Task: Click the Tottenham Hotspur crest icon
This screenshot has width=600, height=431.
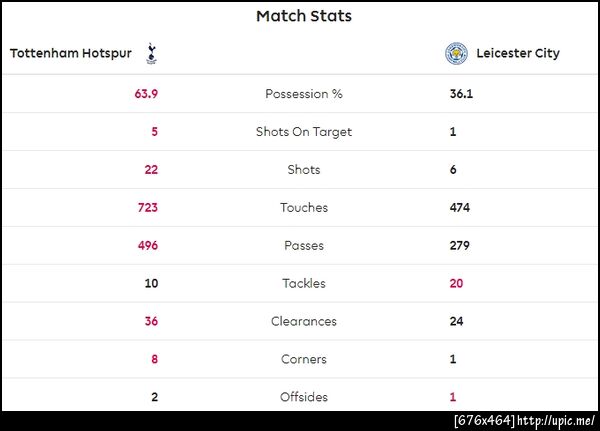Action: pyautogui.click(x=151, y=53)
